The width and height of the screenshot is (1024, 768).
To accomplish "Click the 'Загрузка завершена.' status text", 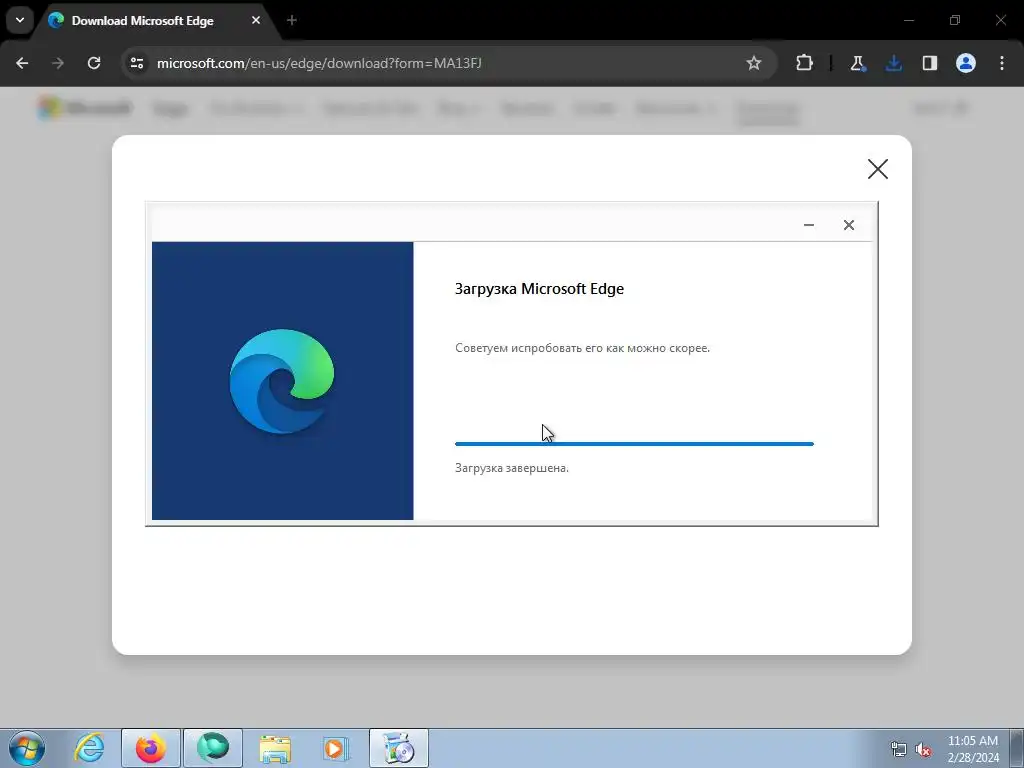I will (x=512, y=468).
